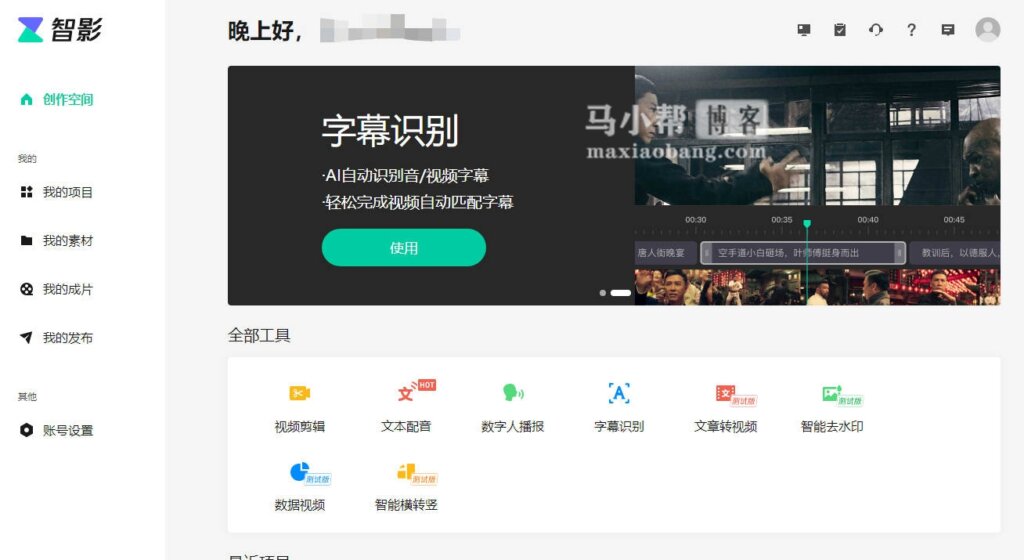Click the filmstrip thumbnails in banner
This screenshot has width=1024, height=560.
point(817,287)
